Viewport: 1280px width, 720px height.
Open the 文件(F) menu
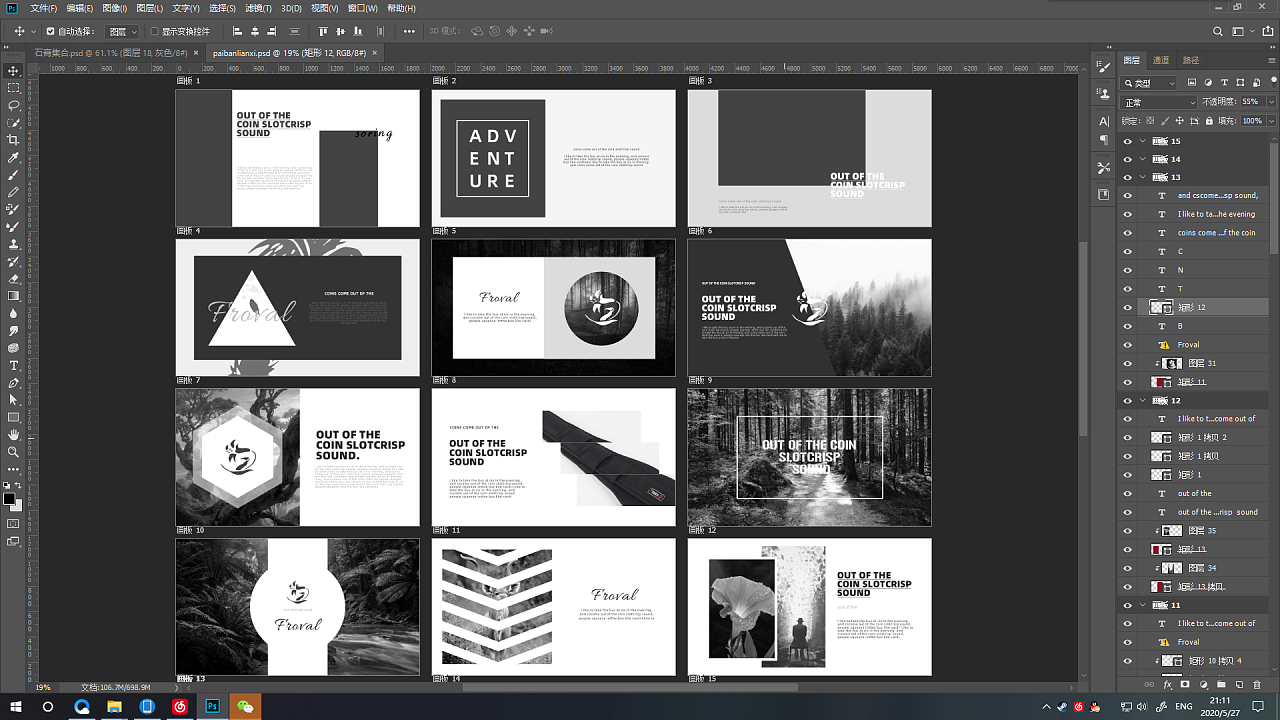(44, 8)
